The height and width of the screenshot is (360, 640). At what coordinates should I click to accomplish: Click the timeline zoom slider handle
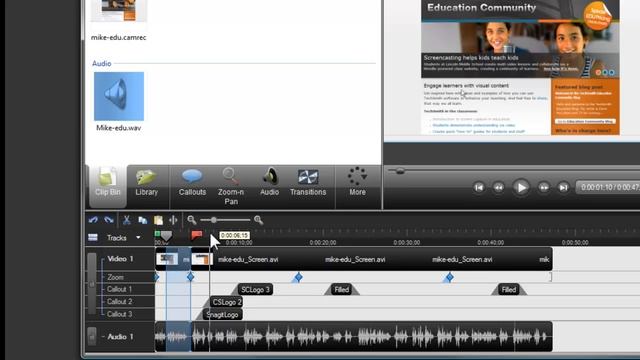[x=213, y=220]
